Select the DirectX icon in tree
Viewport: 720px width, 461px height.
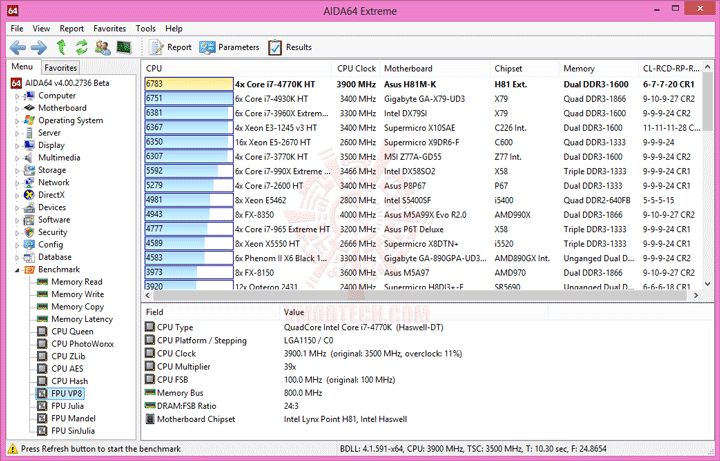click(29, 195)
